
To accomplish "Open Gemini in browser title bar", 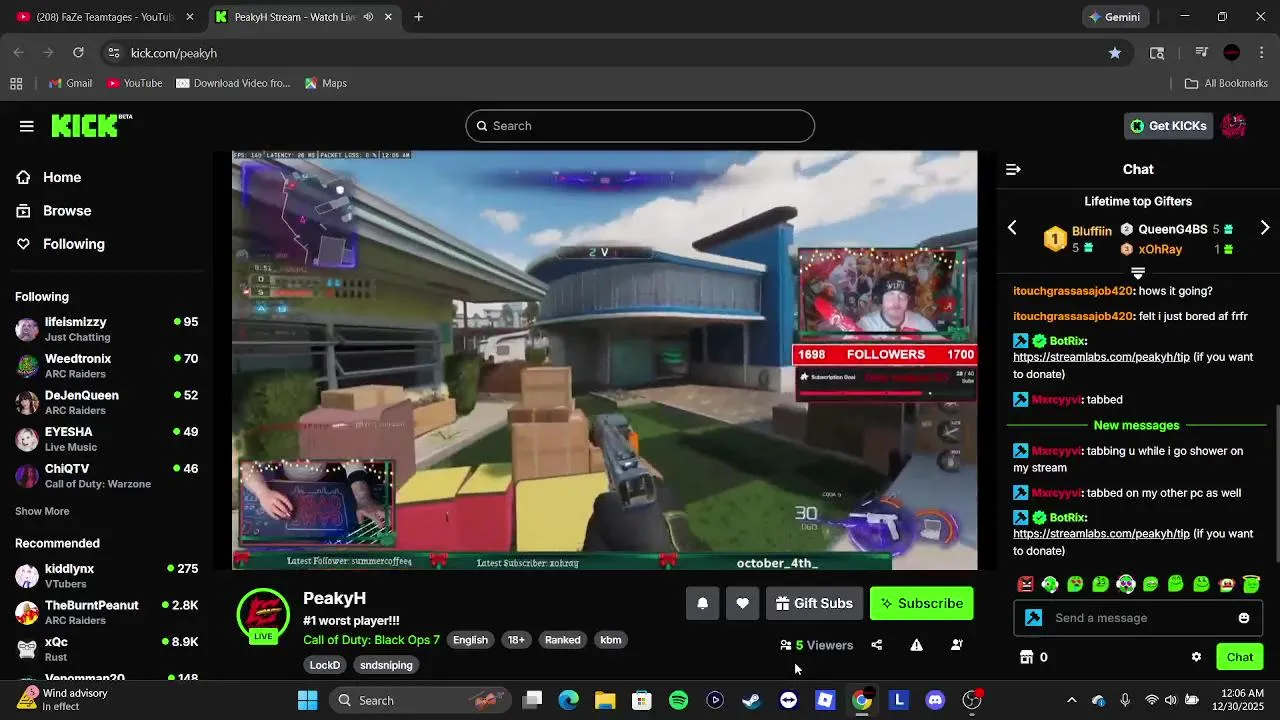I will point(1115,17).
